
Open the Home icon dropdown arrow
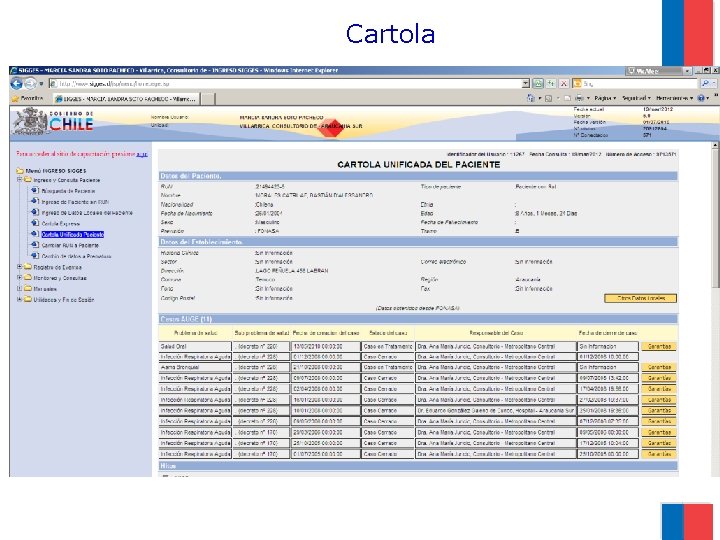[x=540, y=98]
